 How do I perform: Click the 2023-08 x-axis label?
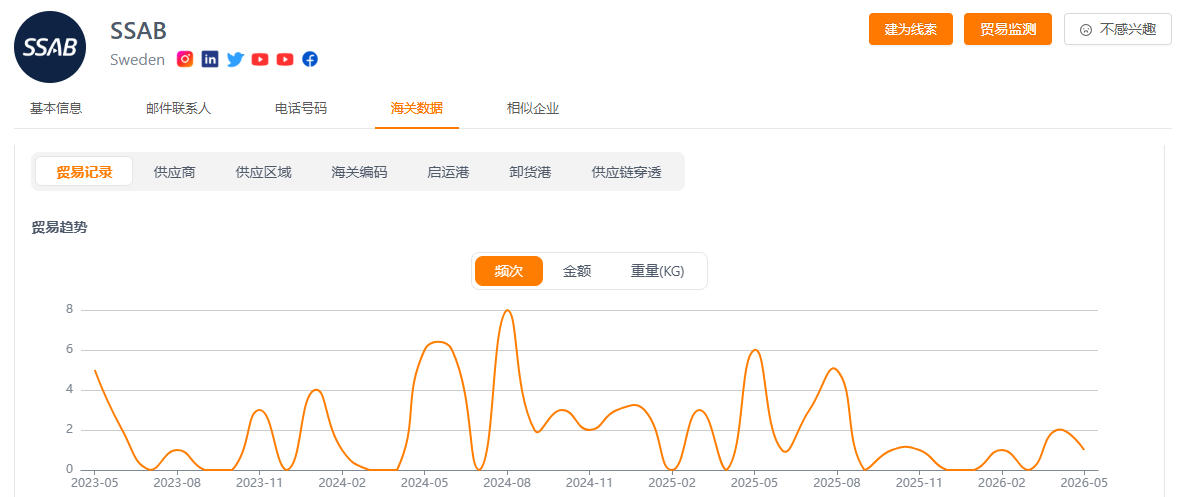[x=177, y=482]
